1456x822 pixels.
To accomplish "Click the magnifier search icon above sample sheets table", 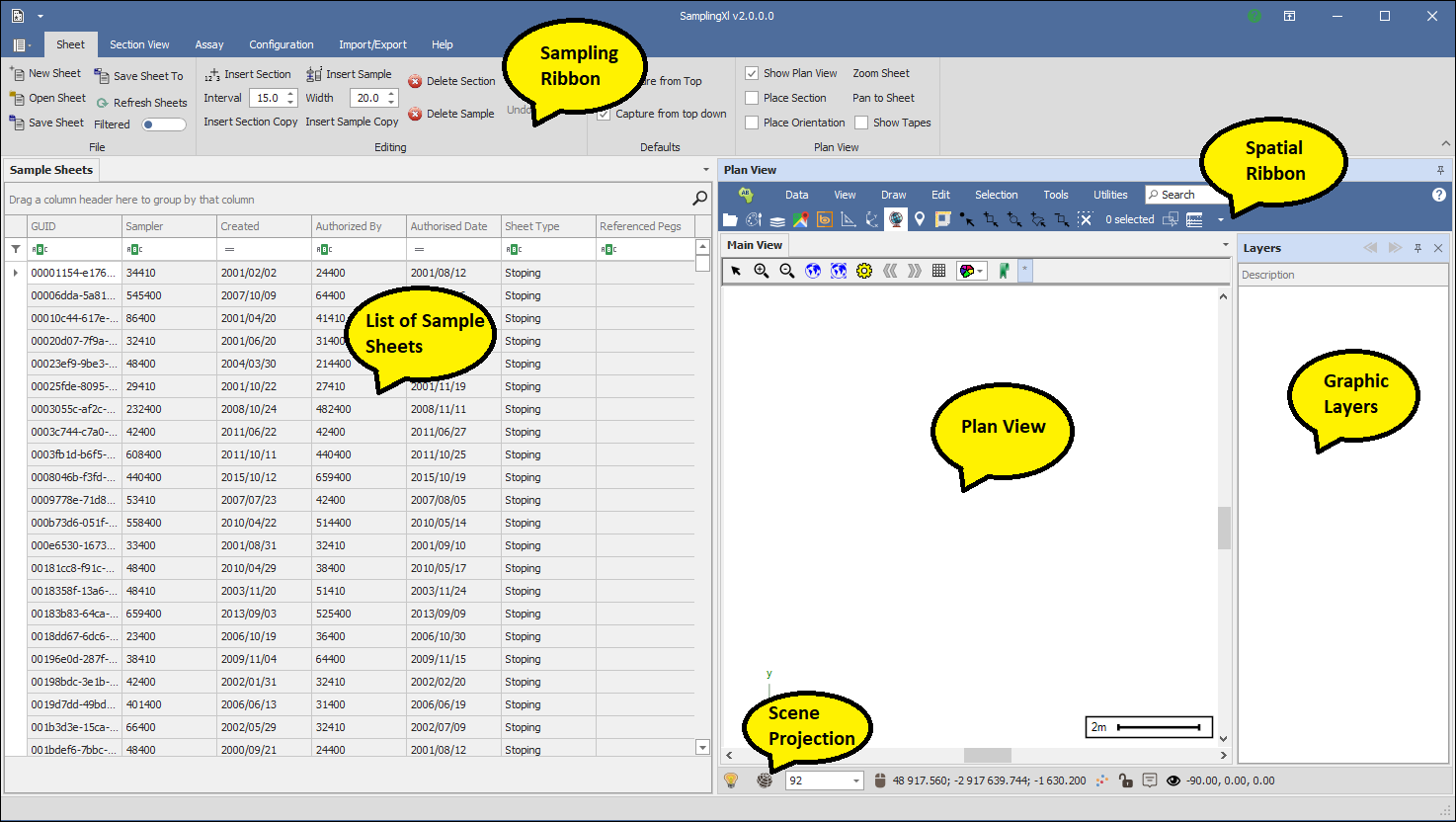I will (700, 199).
